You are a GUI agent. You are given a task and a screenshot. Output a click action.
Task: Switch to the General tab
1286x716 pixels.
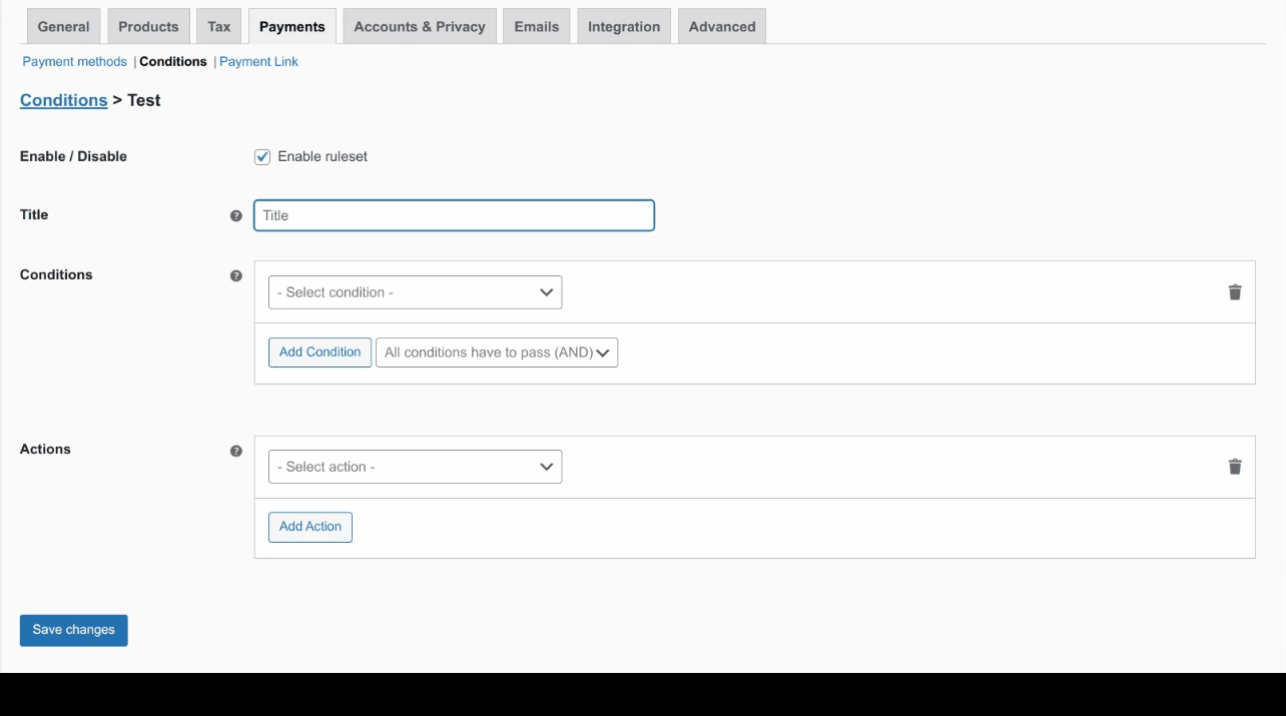tap(63, 27)
